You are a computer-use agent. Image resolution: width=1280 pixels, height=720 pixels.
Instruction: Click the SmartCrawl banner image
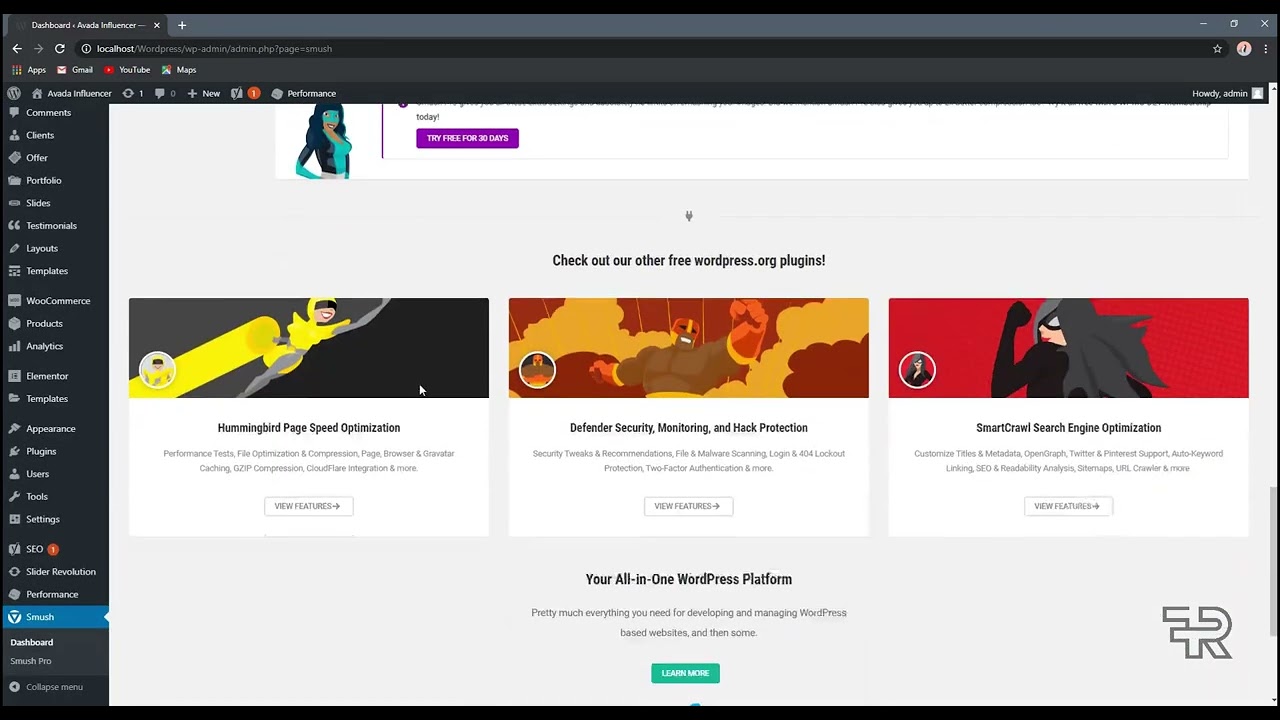coord(1069,348)
